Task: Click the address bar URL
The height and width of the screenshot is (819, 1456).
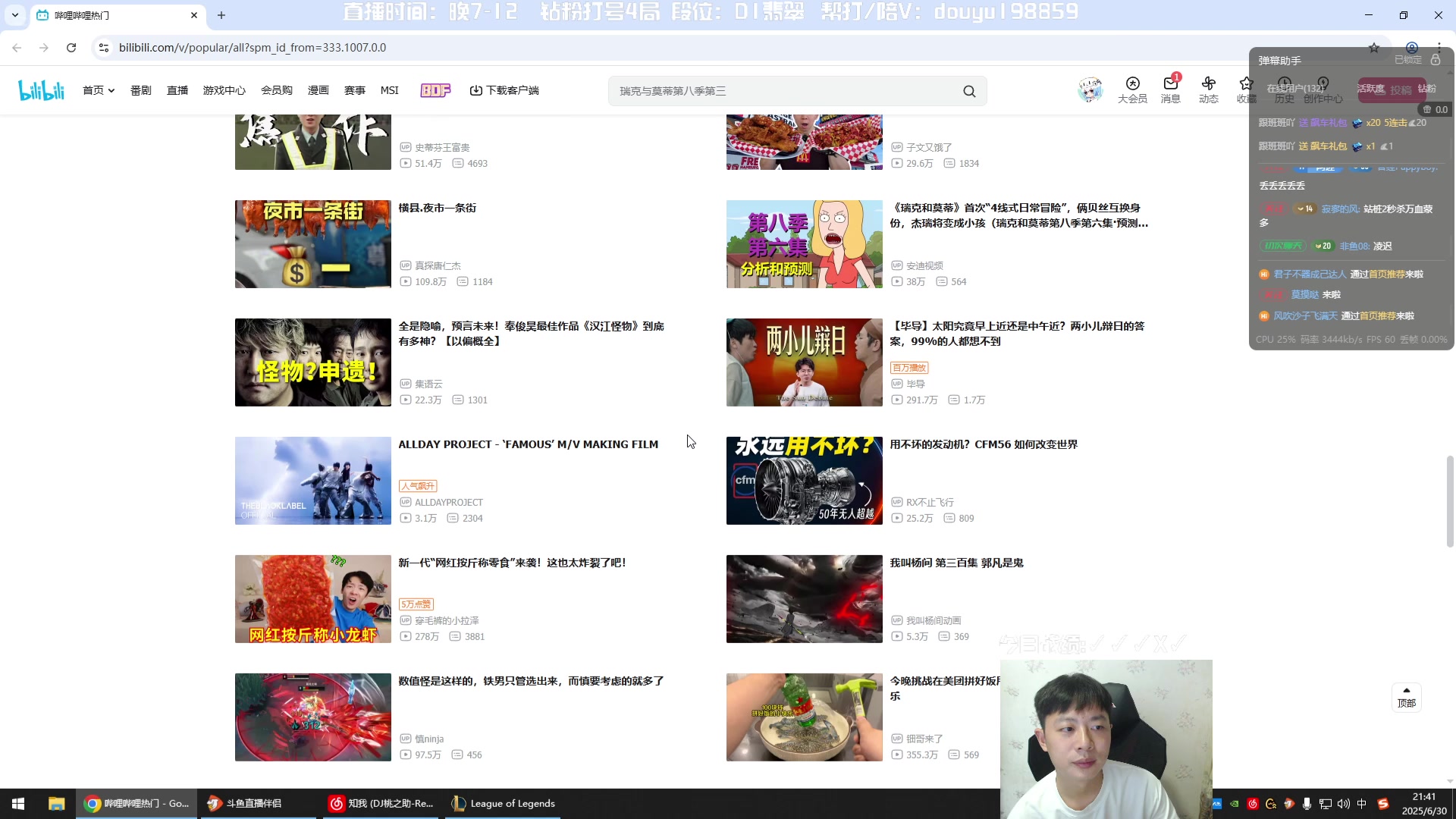Action: (252, 48)
